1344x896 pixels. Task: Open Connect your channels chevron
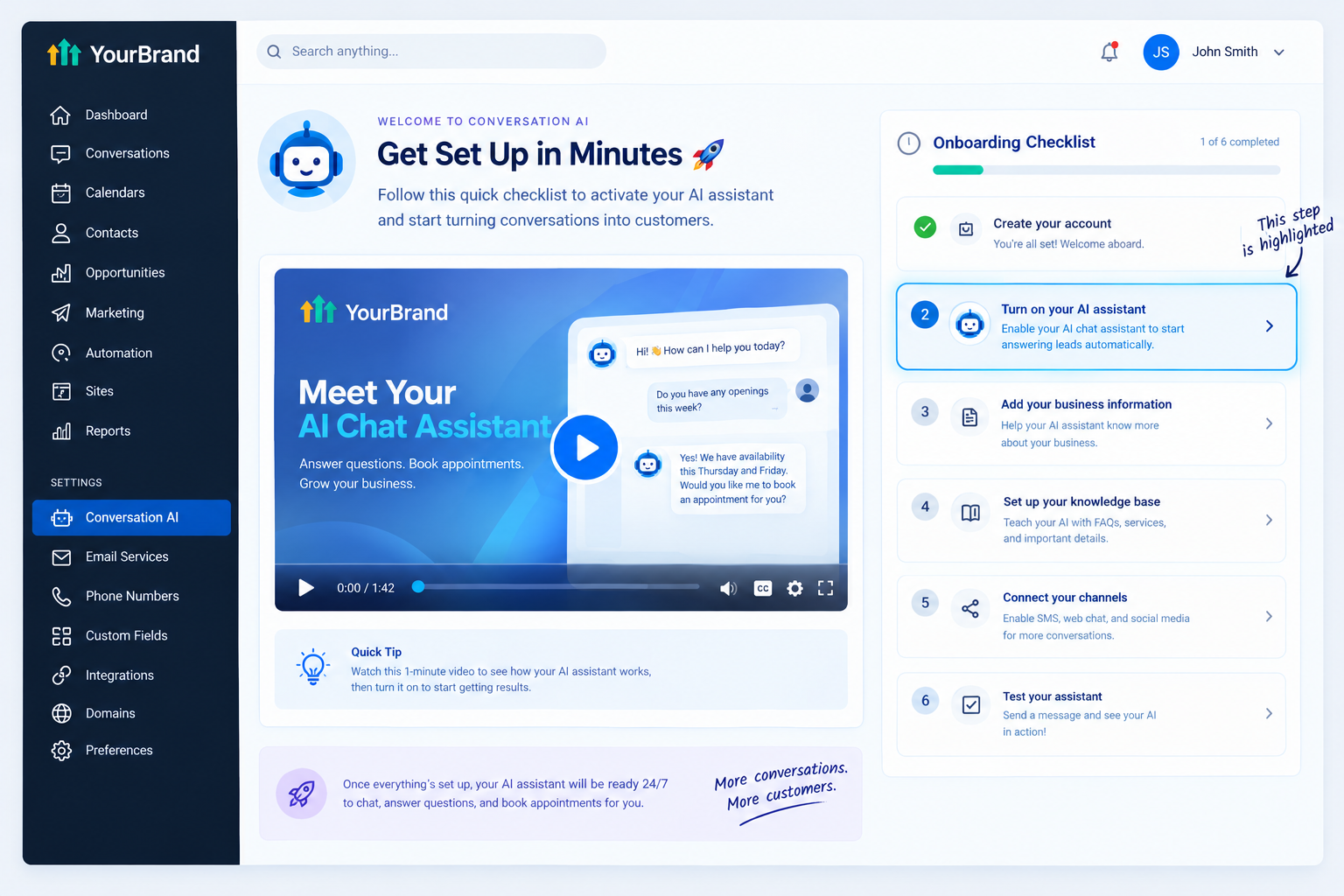pyautogui.click(x=1270, y=617)
